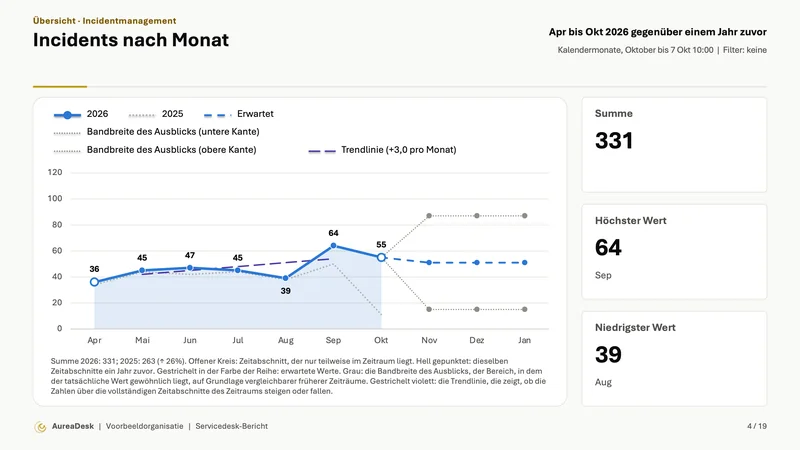Click the Summe card value '331'
This screenshot has width=800, height=450.
click(614, 141)
